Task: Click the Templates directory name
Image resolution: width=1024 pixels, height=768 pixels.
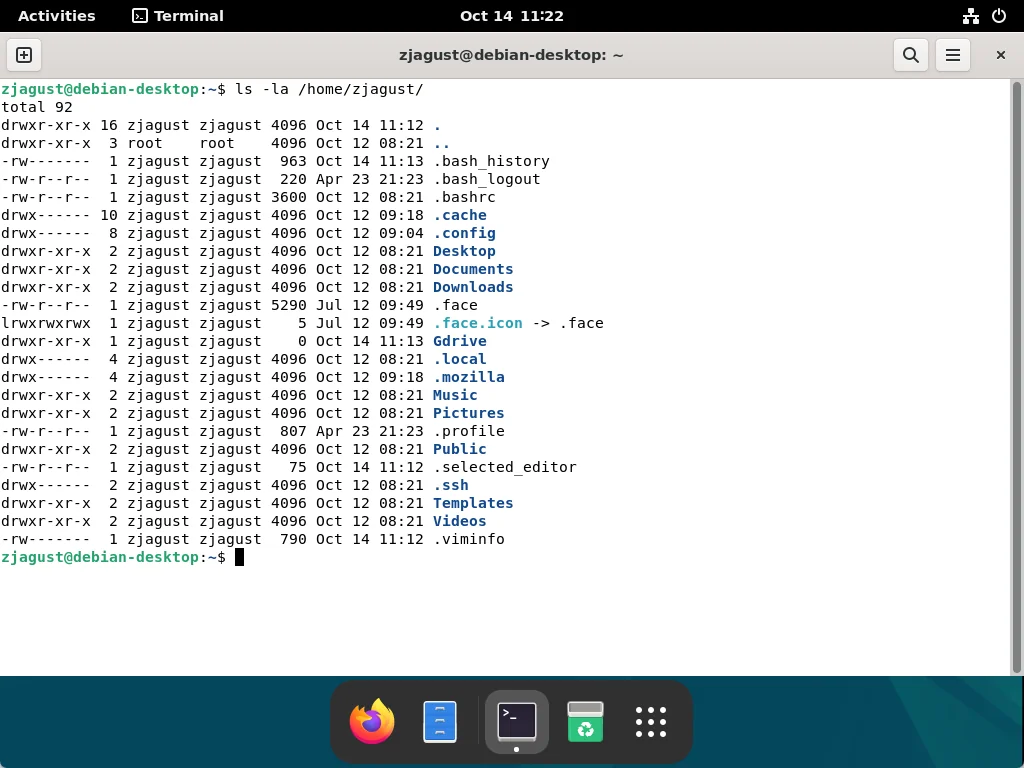Action: (473, 504)
